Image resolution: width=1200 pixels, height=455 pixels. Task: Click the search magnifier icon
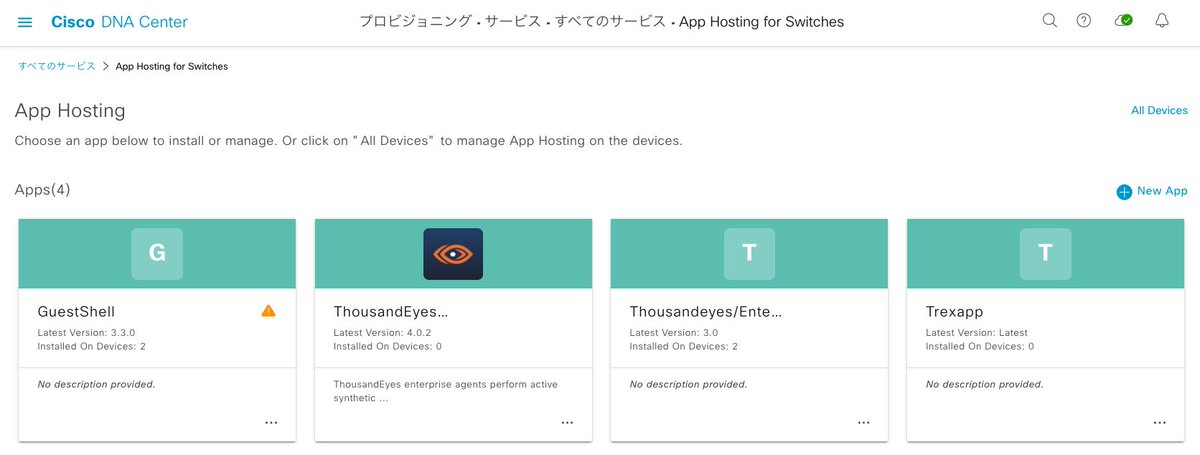(x=1049, y=21)
